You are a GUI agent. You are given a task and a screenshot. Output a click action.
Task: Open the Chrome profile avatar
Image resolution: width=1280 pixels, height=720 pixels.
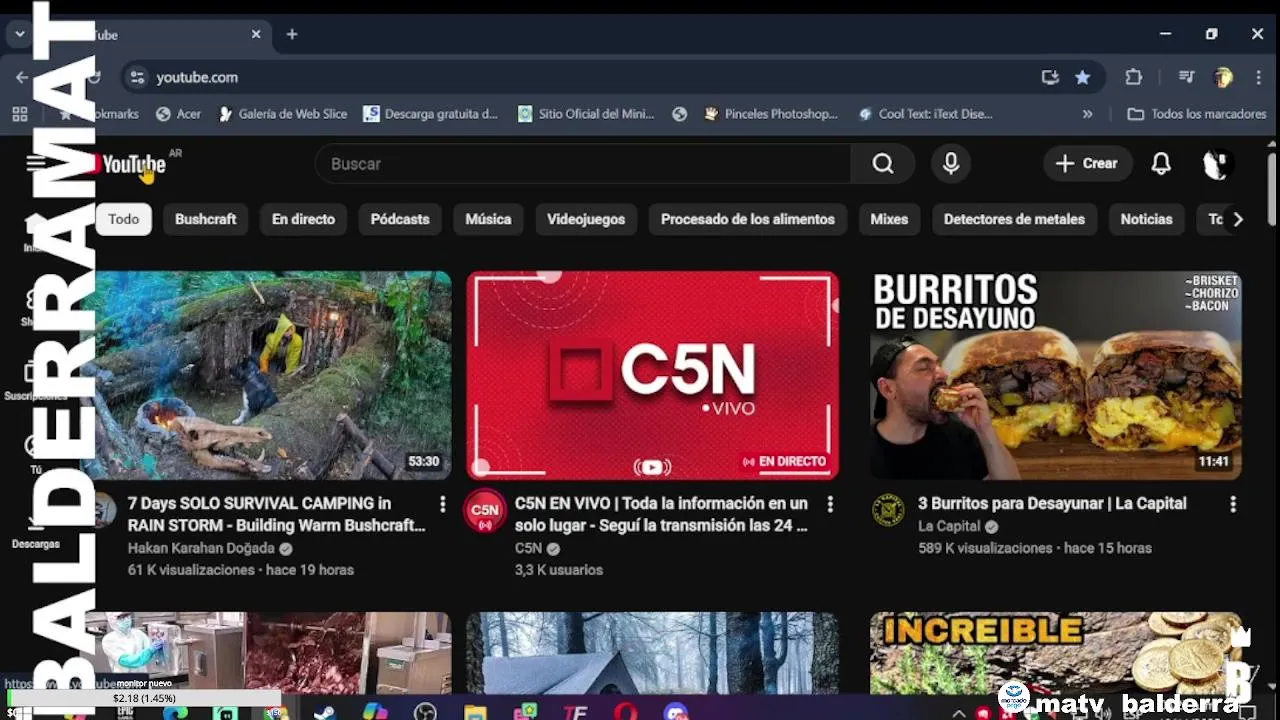1223,77
